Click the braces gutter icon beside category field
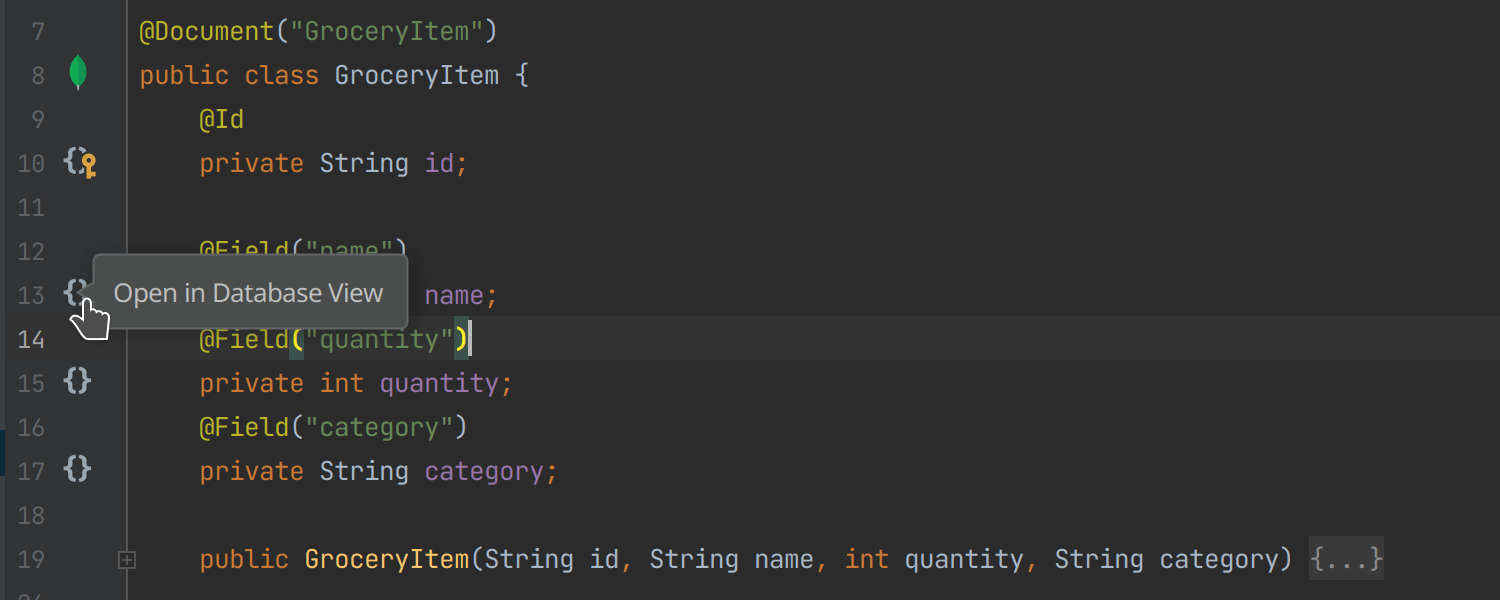Screen dimensions: 1500x600 (x=78, y=468)
